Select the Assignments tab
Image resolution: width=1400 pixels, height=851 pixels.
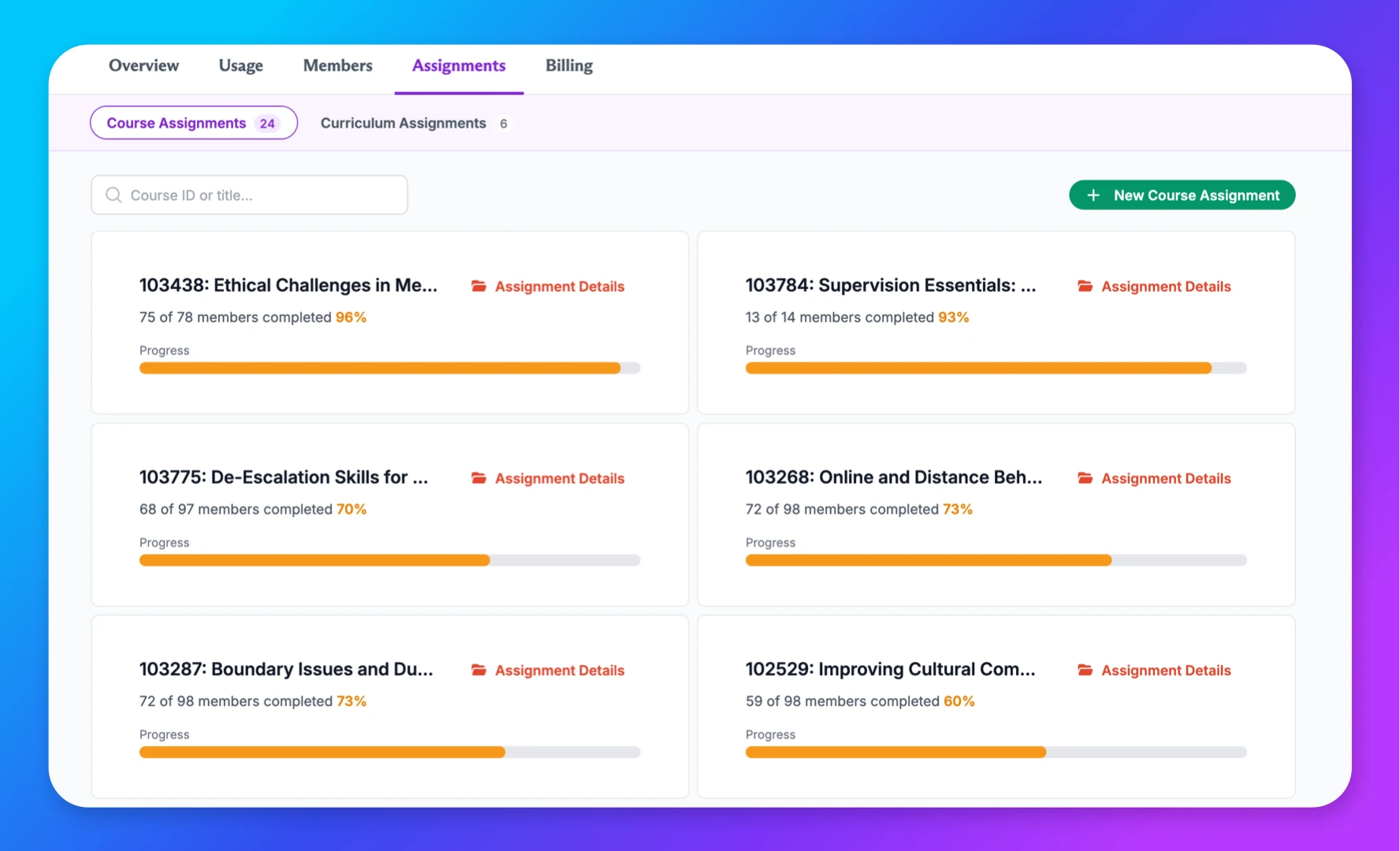tap(459, 65)
